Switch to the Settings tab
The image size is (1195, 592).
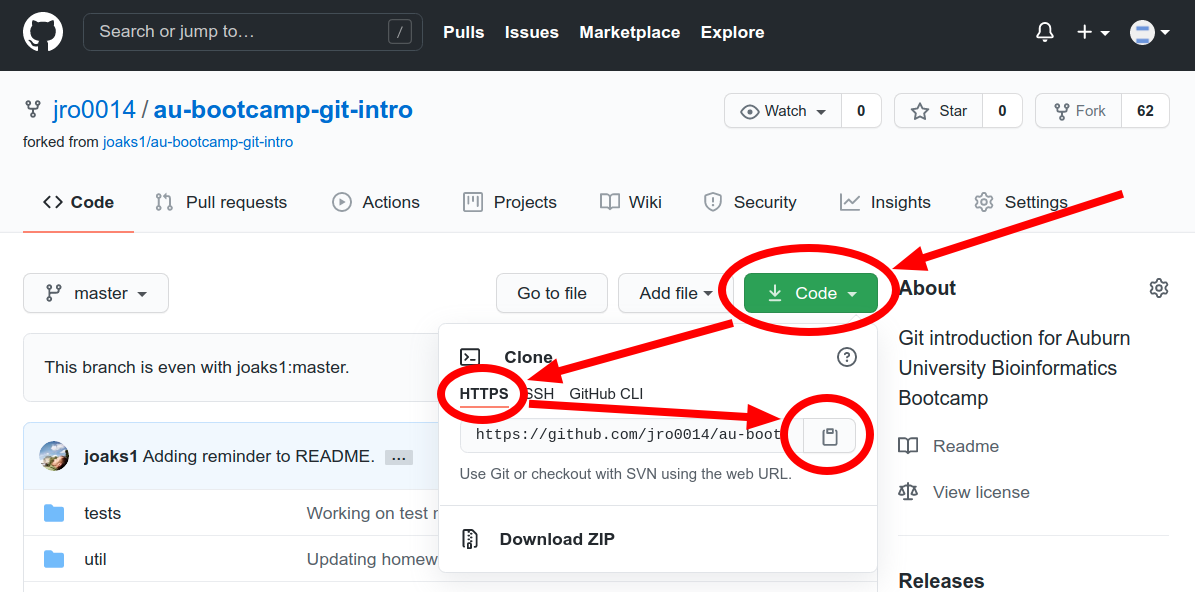(x=1020, y=202)
